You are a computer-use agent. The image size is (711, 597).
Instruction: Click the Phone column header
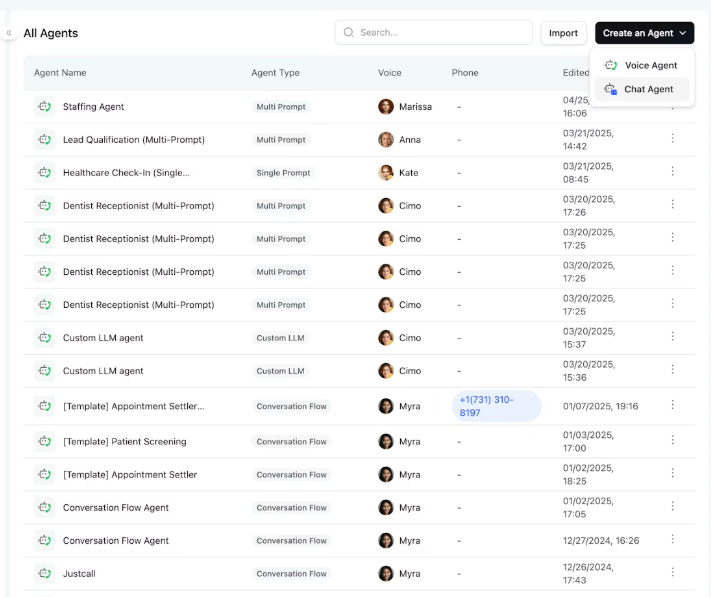pos(465,73)
